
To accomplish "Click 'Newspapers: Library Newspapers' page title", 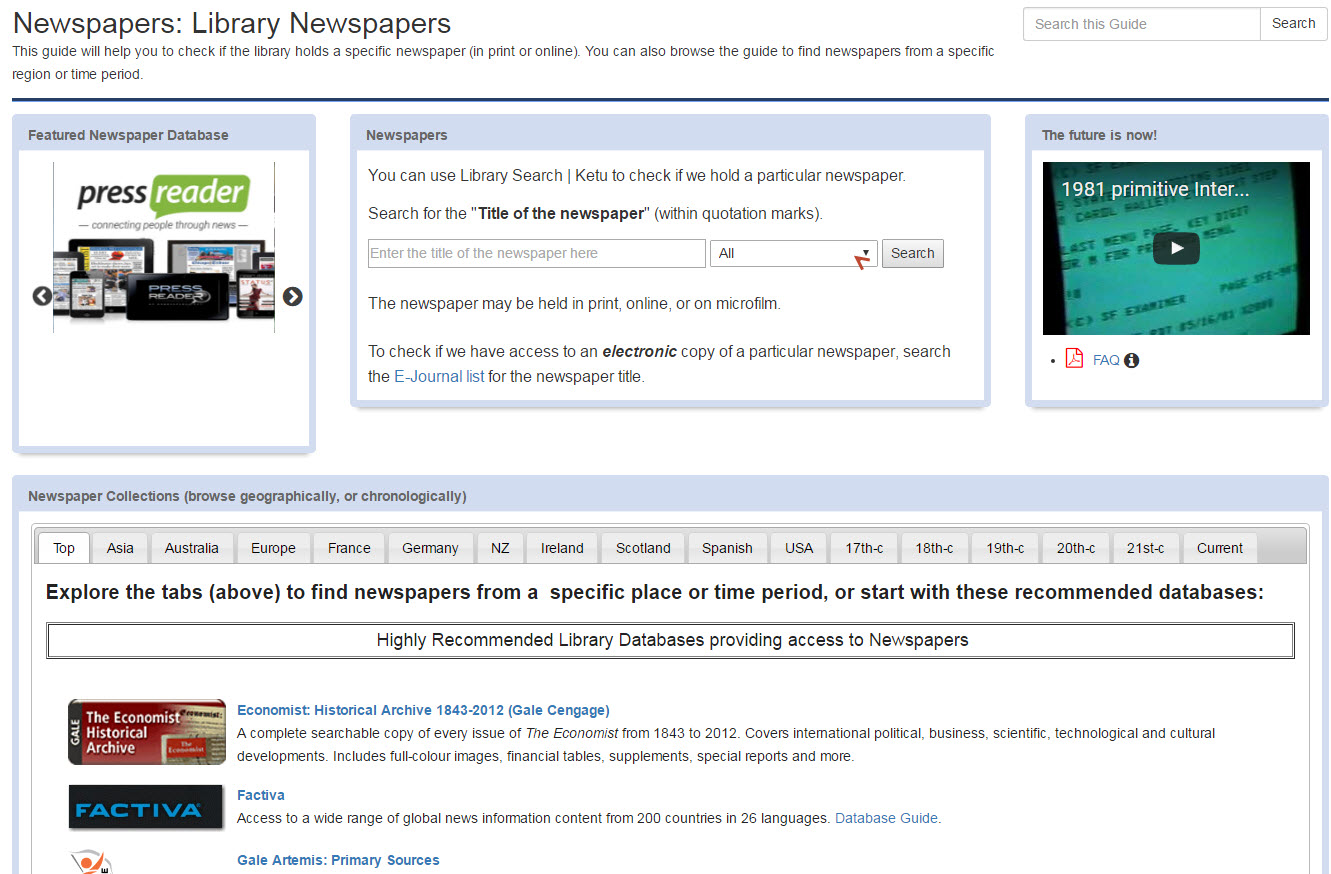I will [232, 23].
